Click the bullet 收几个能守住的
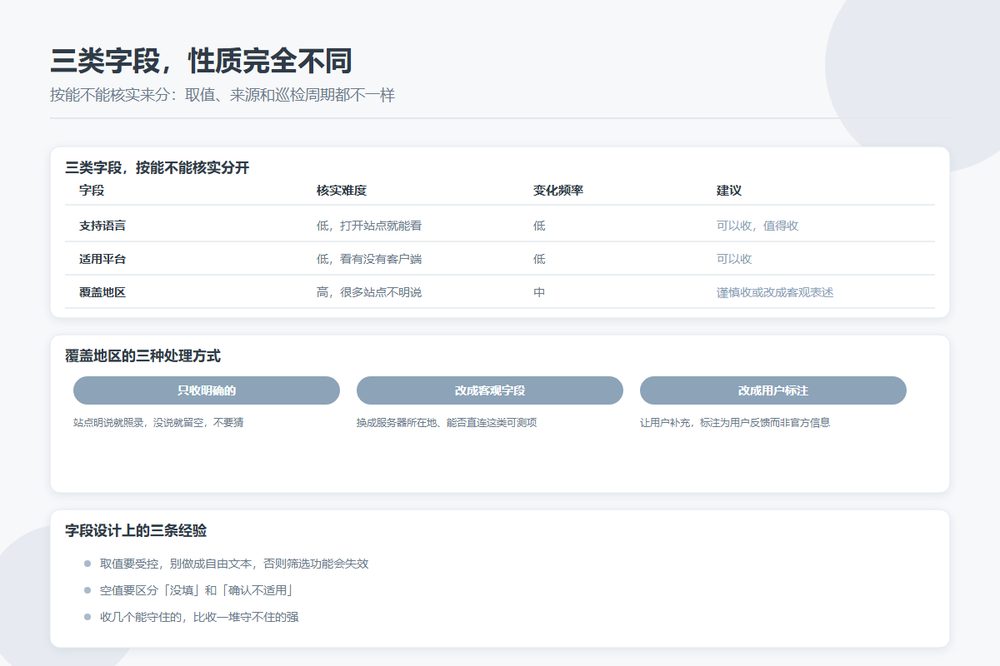Screen dimensions: 1000x666 [x=199, y=617]
